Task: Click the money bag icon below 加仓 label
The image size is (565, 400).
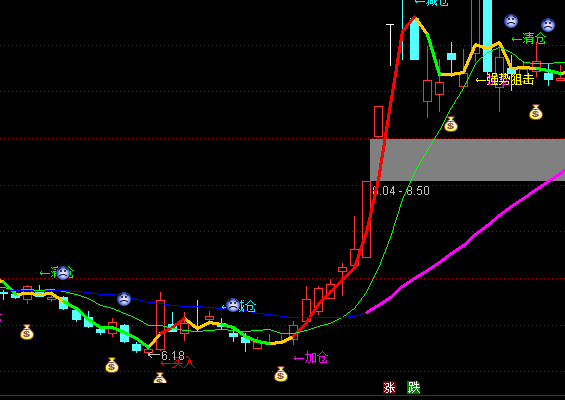Action: 281,374
